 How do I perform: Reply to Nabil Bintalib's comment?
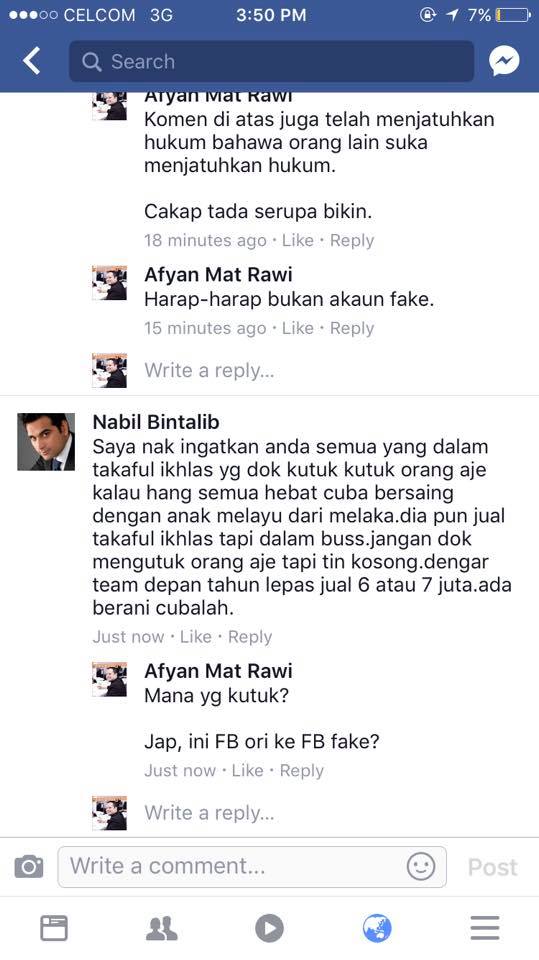point(250,637)
